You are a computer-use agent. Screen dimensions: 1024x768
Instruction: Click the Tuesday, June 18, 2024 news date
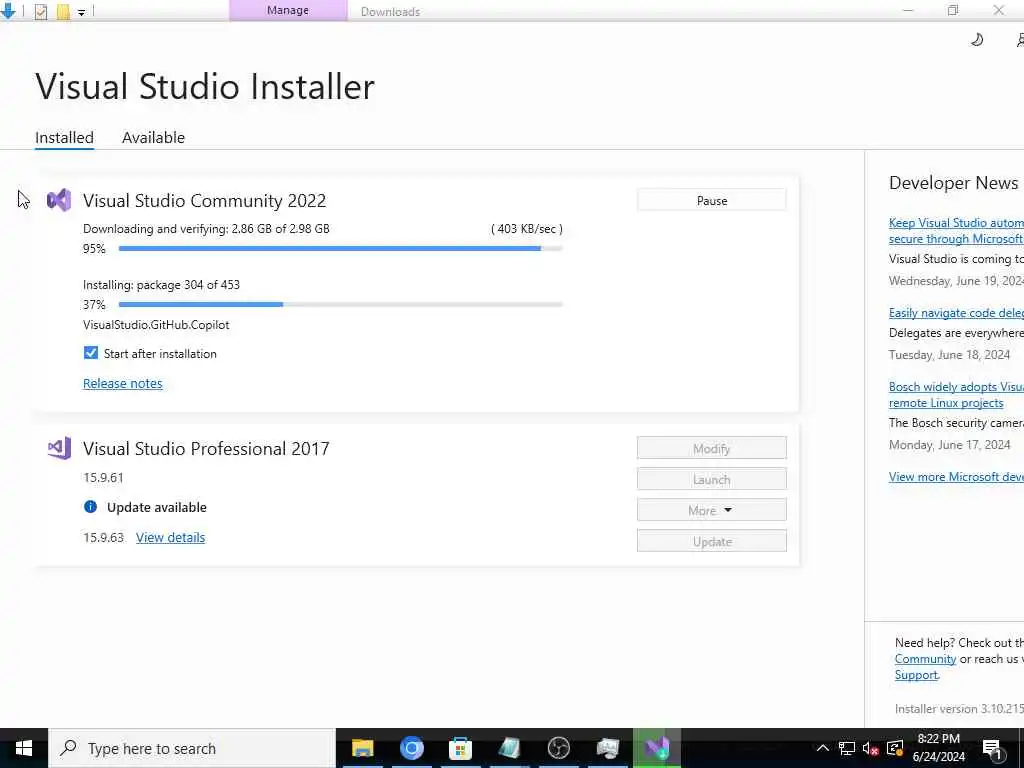[x=950, y=355]
